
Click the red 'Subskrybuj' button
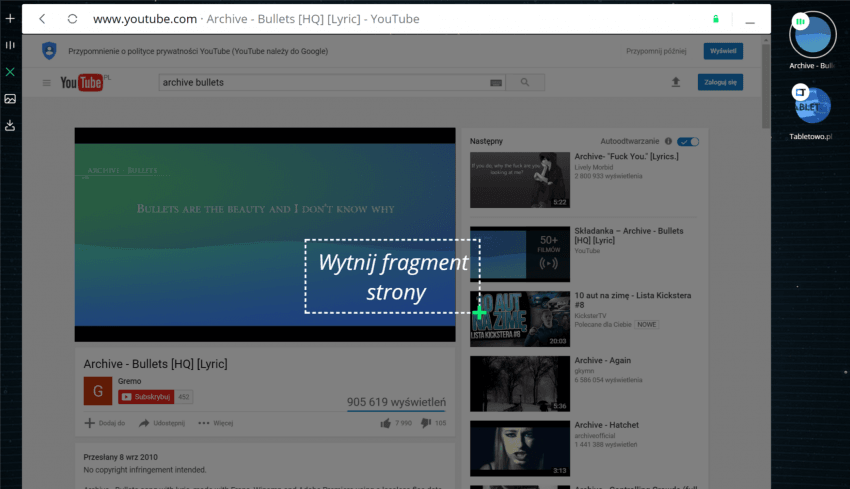coord(146,397)
